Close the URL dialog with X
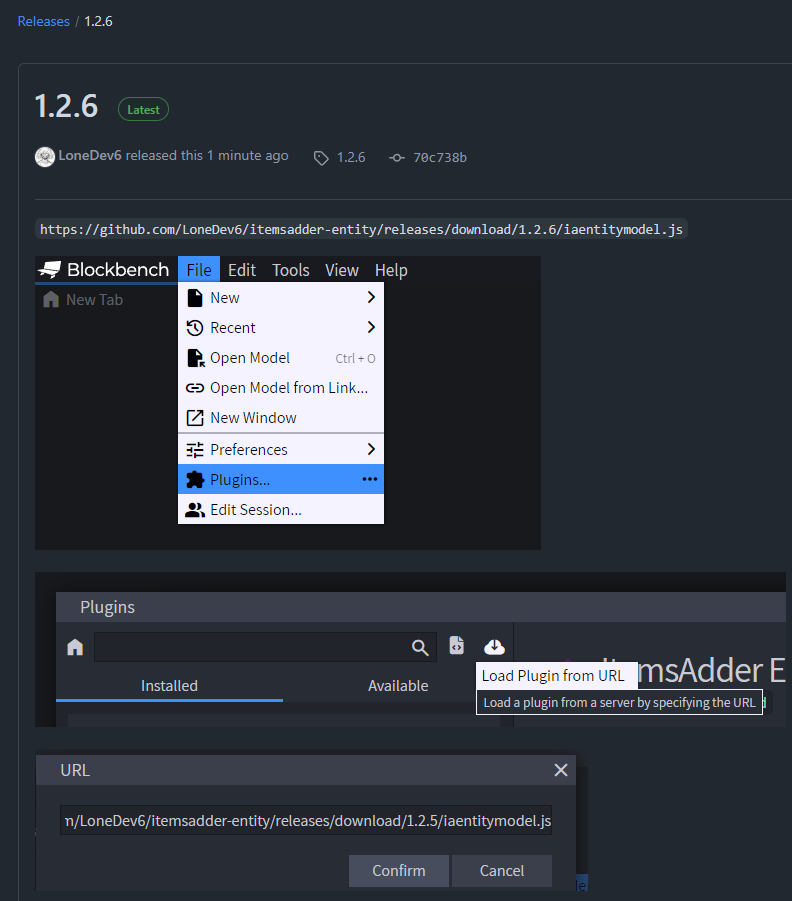This screenshot has height=901, width=792. point(561,770)
